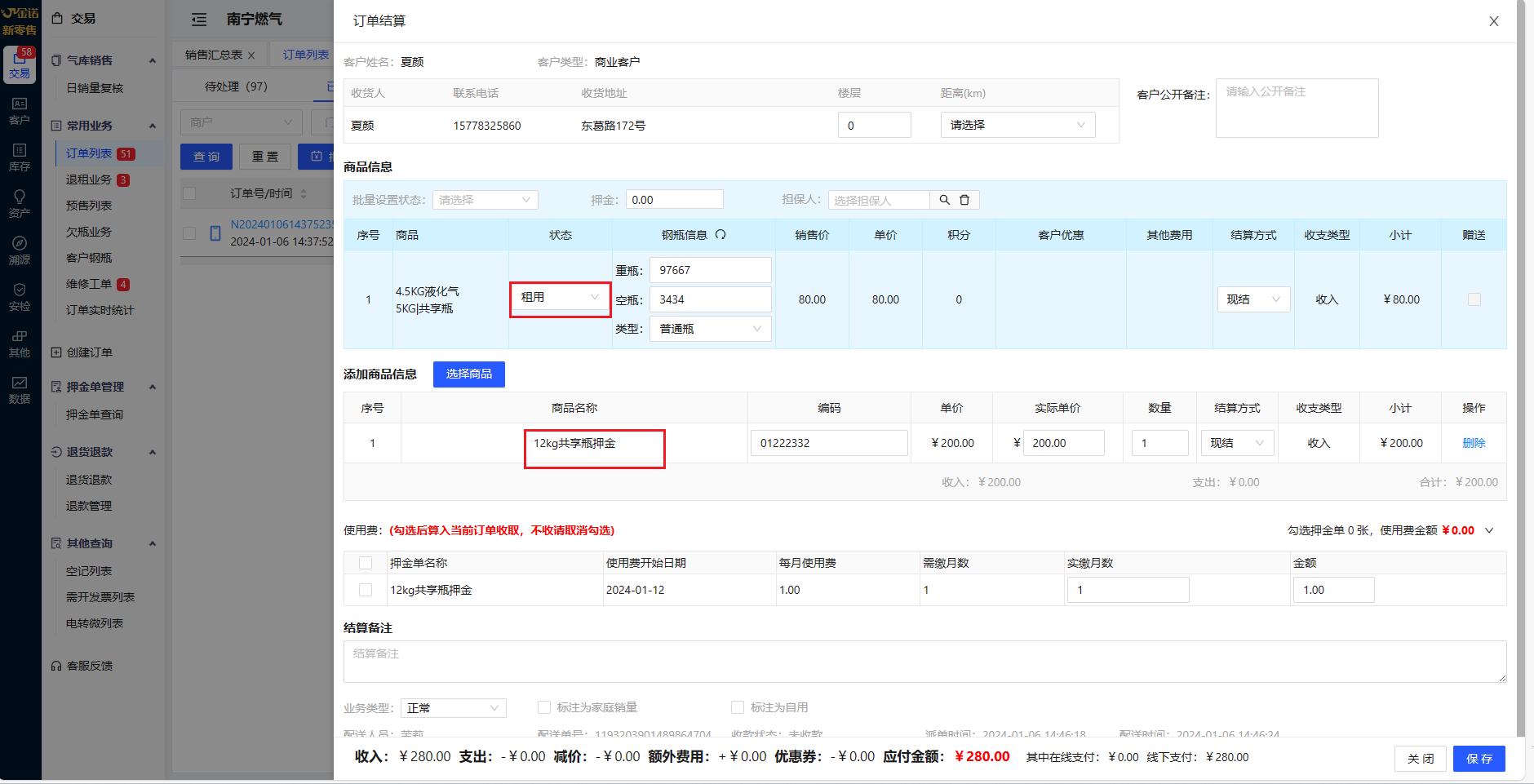Image resolution: width=1534 pixels, height=784 pixels.
Task: Open the 租用 status dropdown
Action: point(561,298)
